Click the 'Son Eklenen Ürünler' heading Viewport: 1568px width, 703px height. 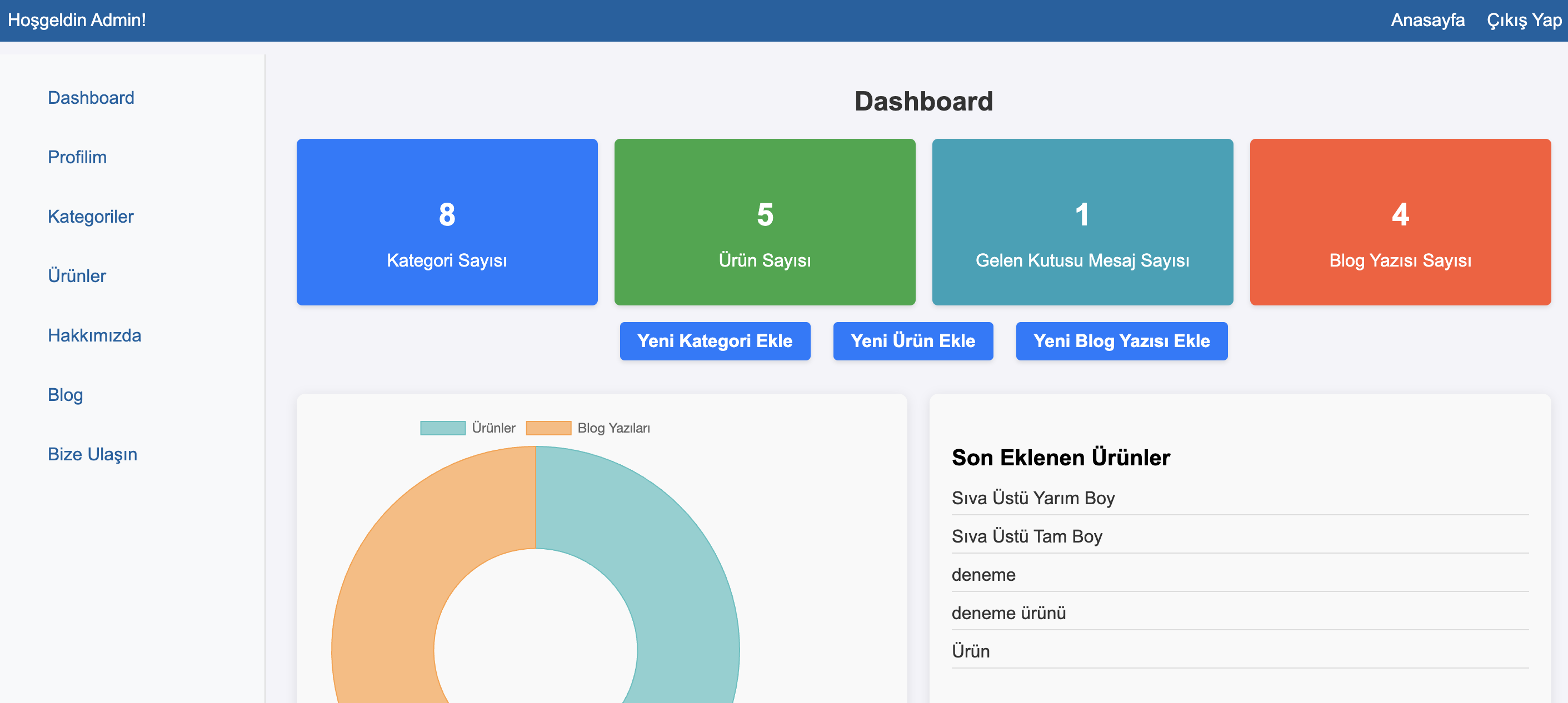click(1060, 458)
